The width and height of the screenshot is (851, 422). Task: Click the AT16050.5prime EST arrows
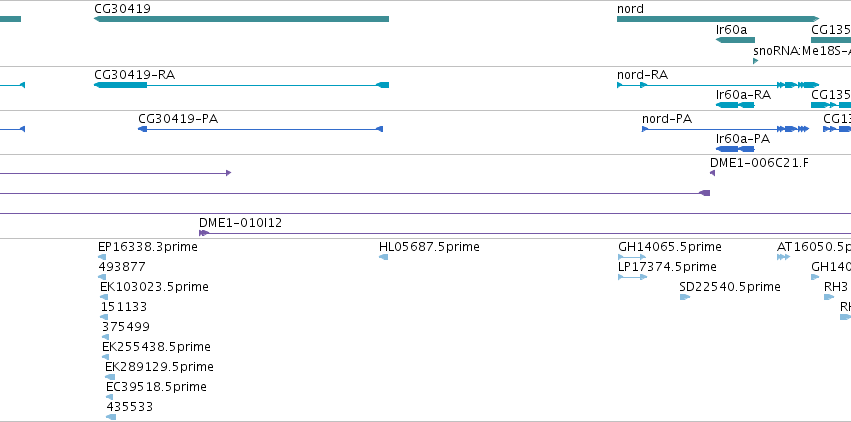pyautogui.click(x=783, y=257)
